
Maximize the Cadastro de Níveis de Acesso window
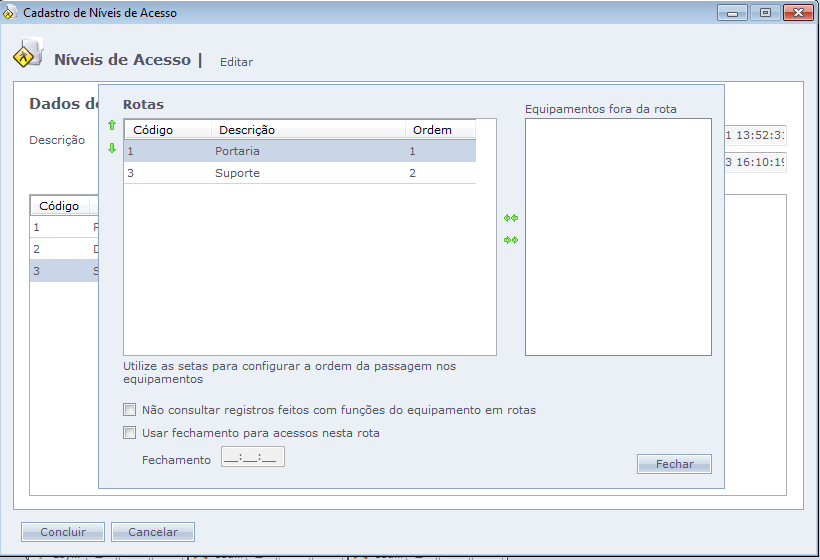(x=765, y=13)
